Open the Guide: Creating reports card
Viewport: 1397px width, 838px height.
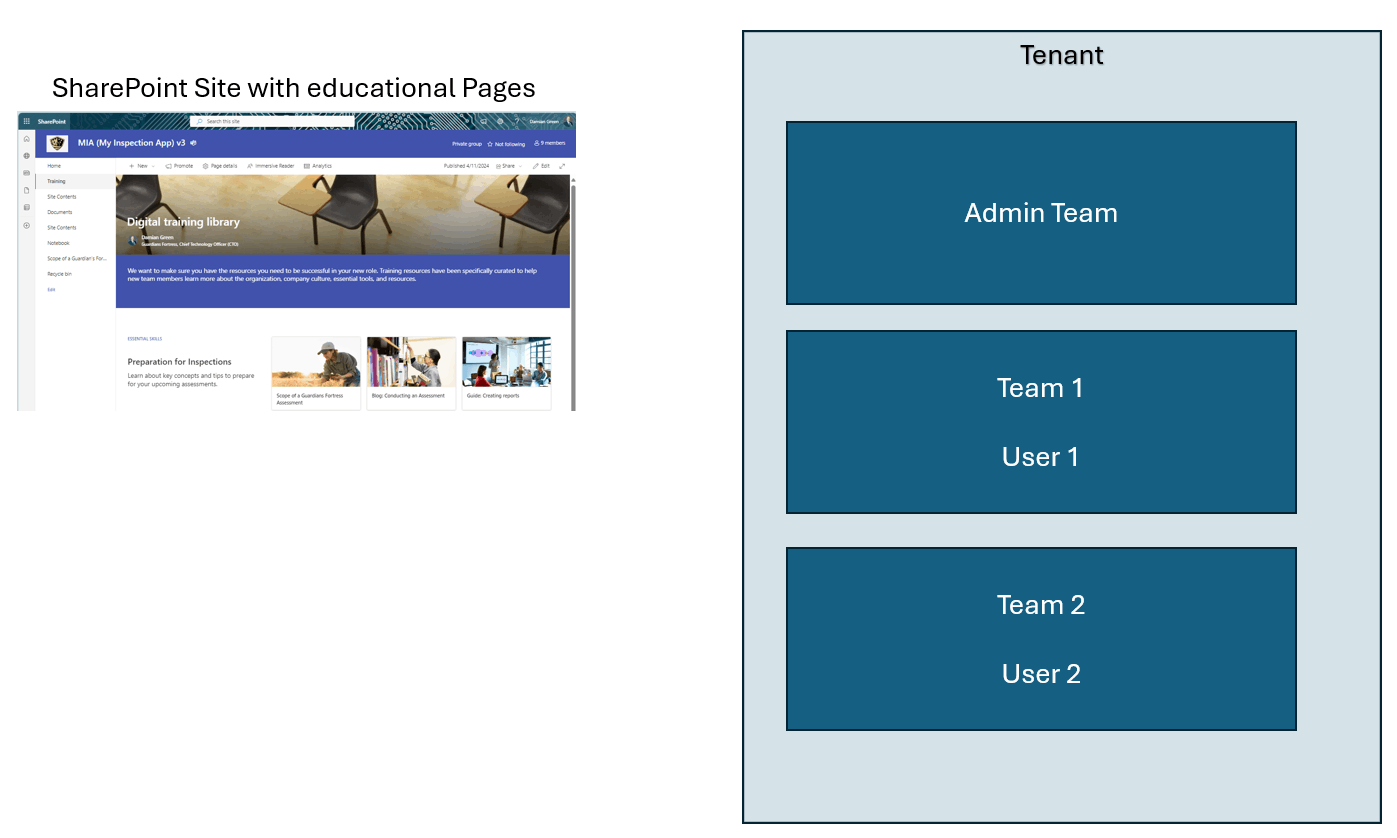tap(506, 373)
